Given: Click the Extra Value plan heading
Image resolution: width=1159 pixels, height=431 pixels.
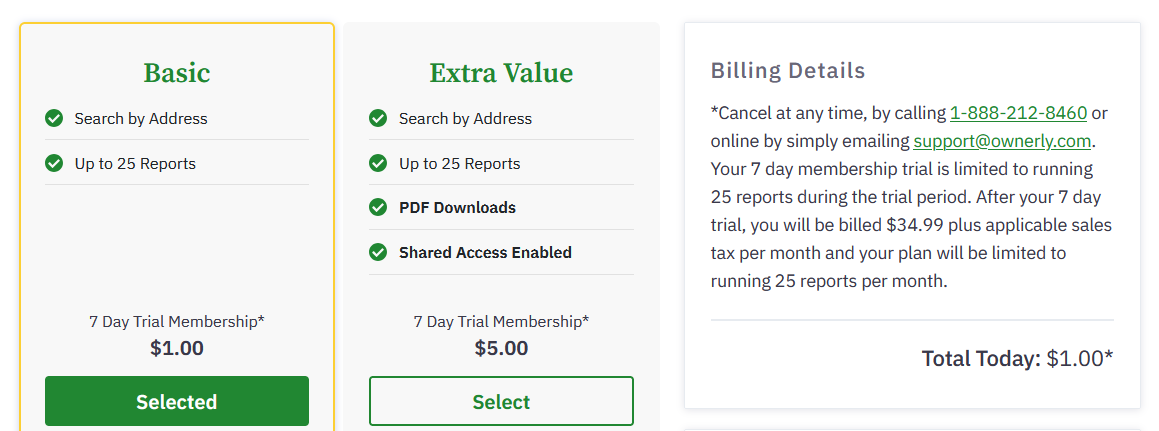Looking at the screenshot, I should click(x=501, y=73).
